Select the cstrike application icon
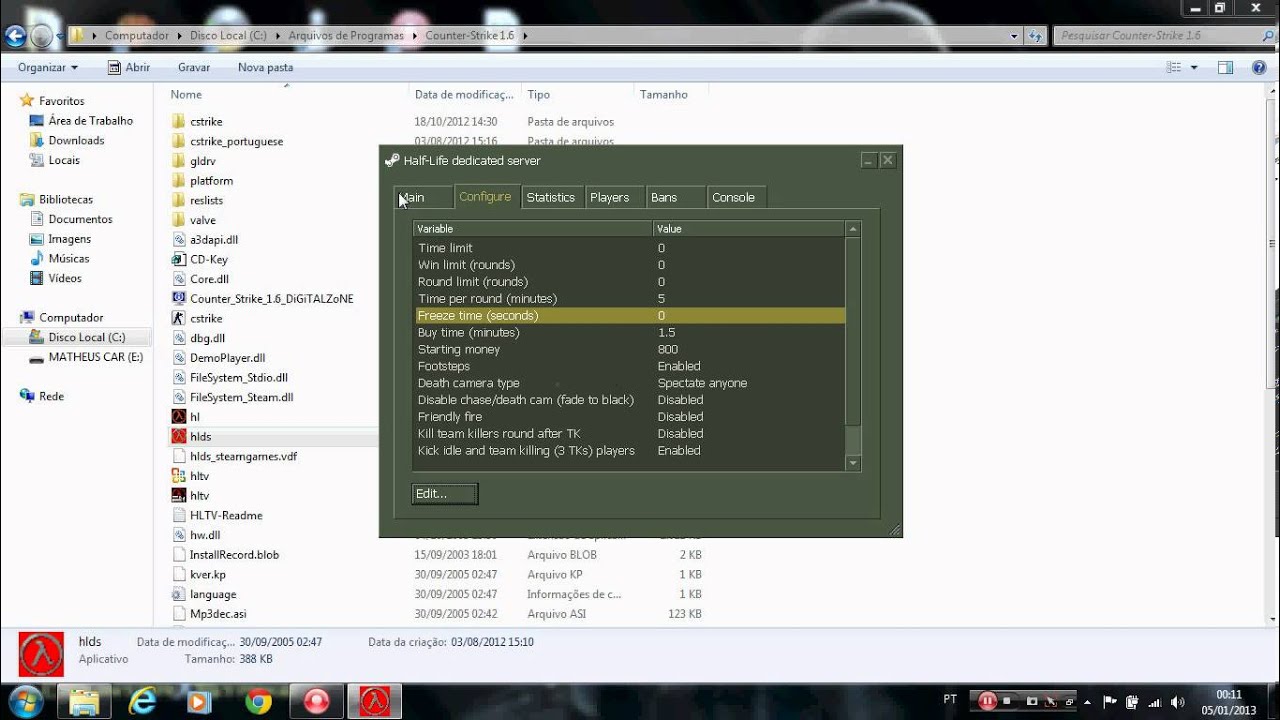Viewport: 1280px width, 720px height. point(179,318)
